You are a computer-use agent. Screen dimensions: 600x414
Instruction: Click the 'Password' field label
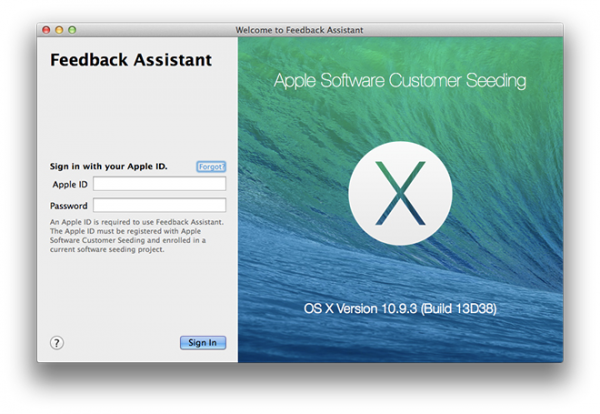point(69,206)
